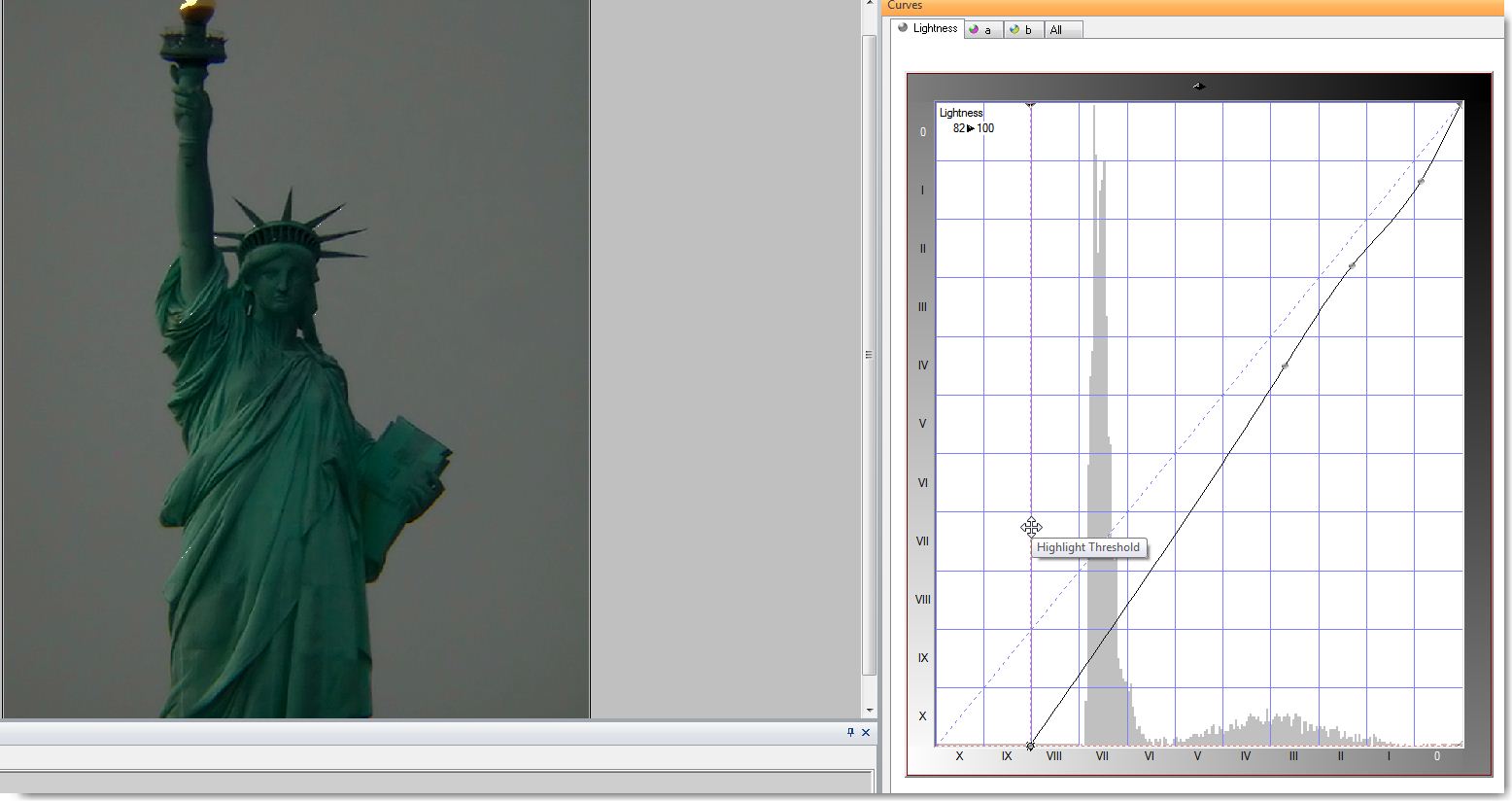Click the Highlight Threshold marker at the top of the graph
Screen dimensions: 1512x801
click(x=1031, y=103)
